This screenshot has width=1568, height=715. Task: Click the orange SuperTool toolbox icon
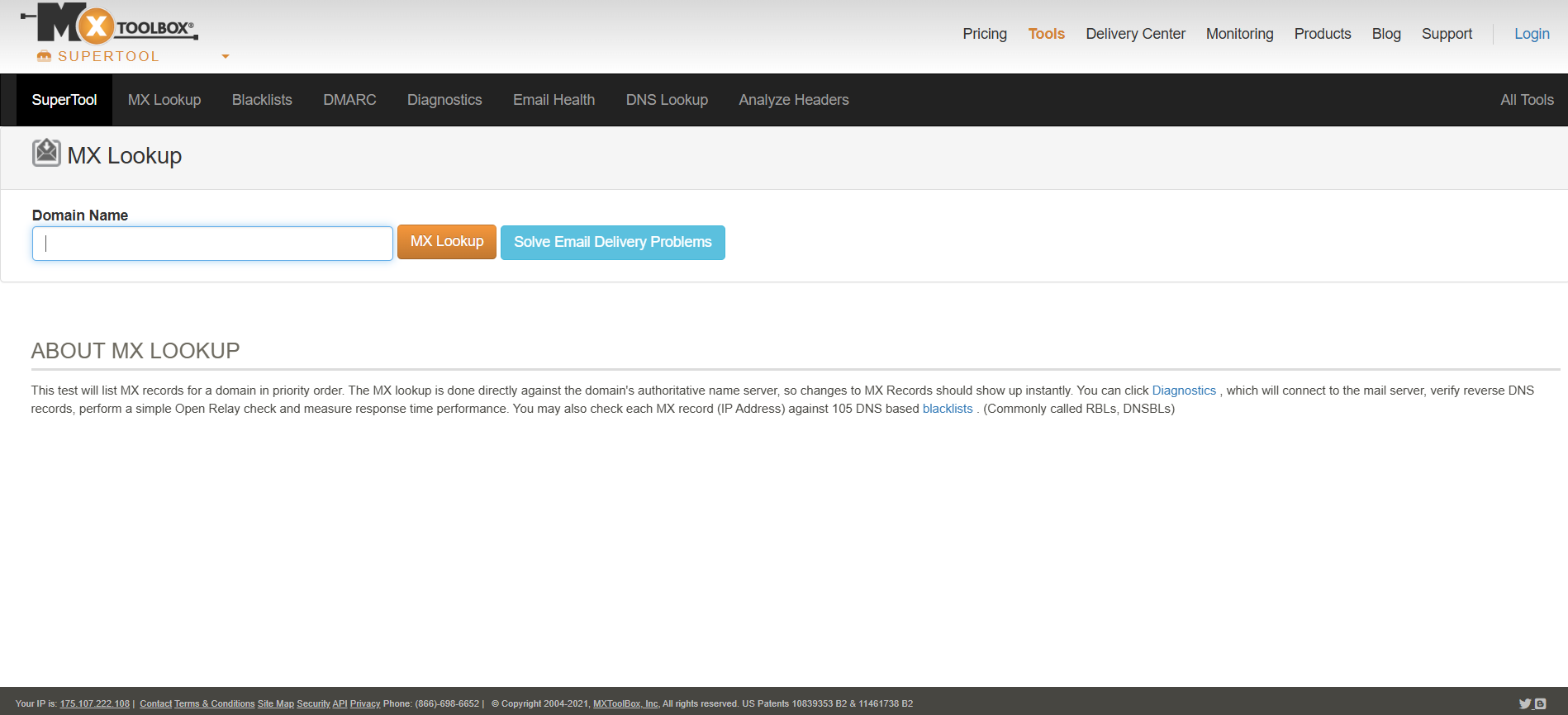(44, 56)
